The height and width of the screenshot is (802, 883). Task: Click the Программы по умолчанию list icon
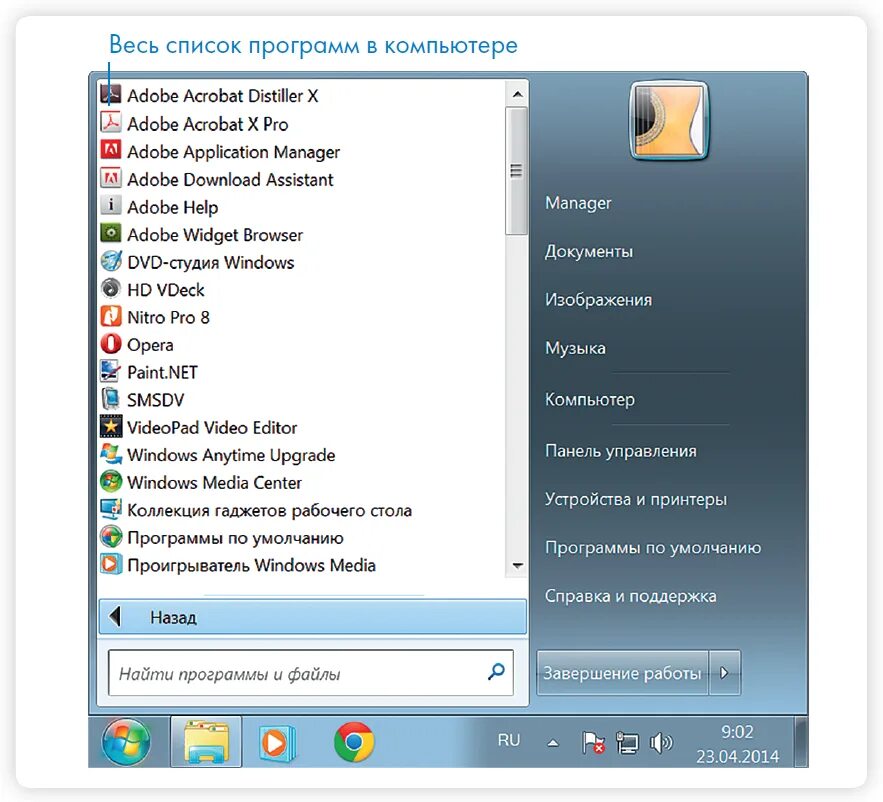point(110,536)
